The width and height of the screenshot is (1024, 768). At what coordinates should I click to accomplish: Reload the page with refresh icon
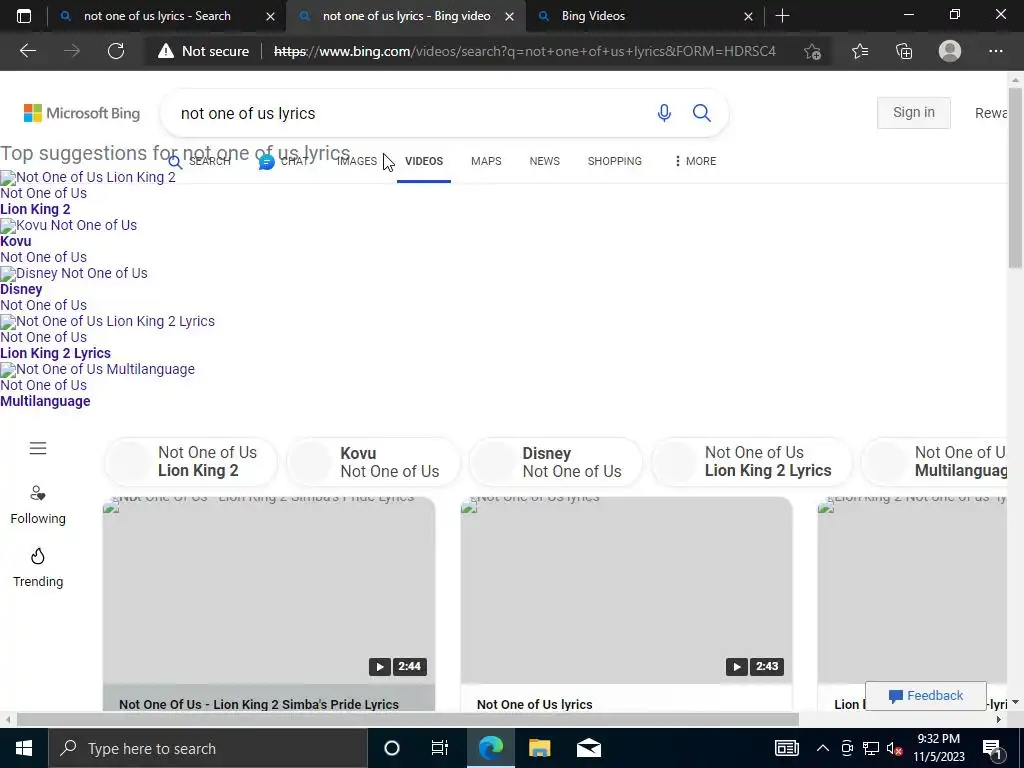[116, 51]
